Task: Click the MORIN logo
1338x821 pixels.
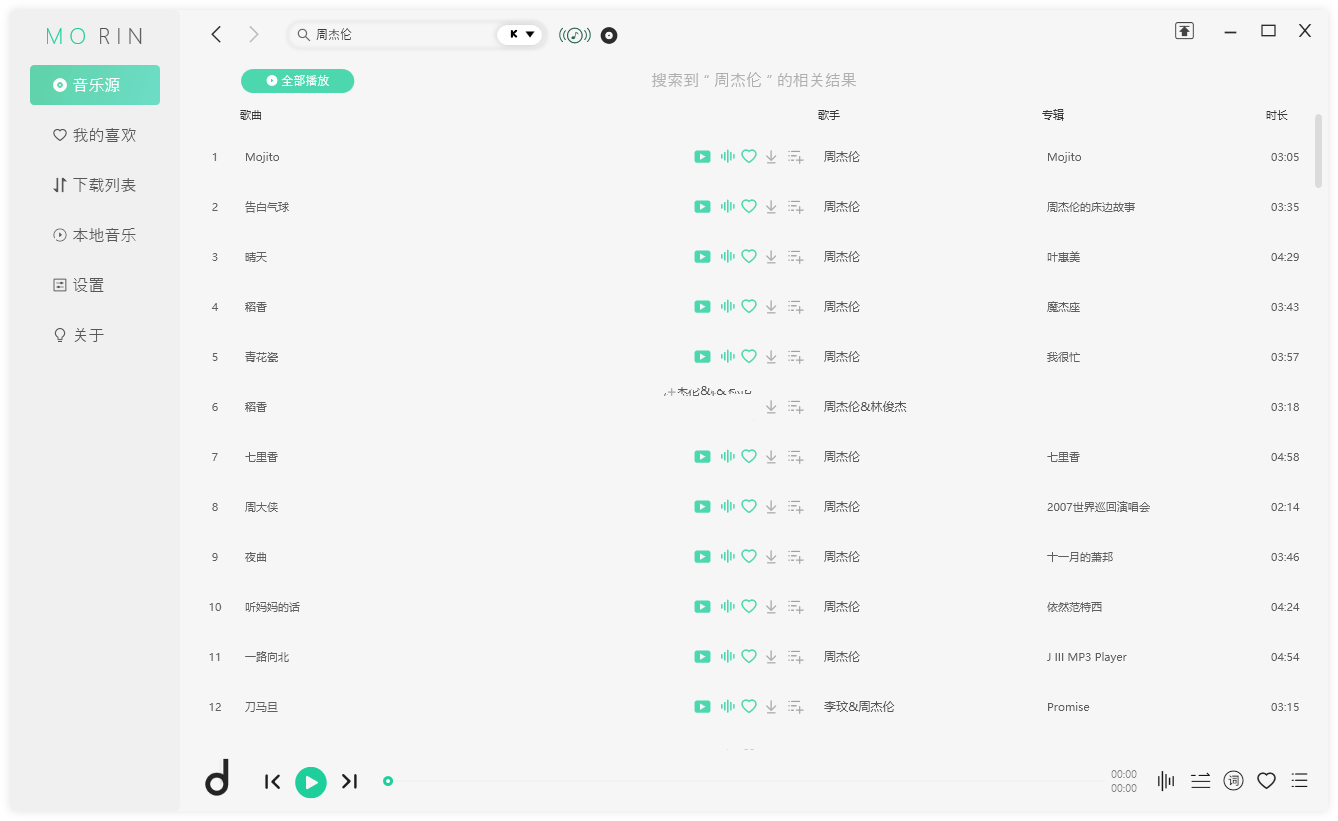Action: 95,36
